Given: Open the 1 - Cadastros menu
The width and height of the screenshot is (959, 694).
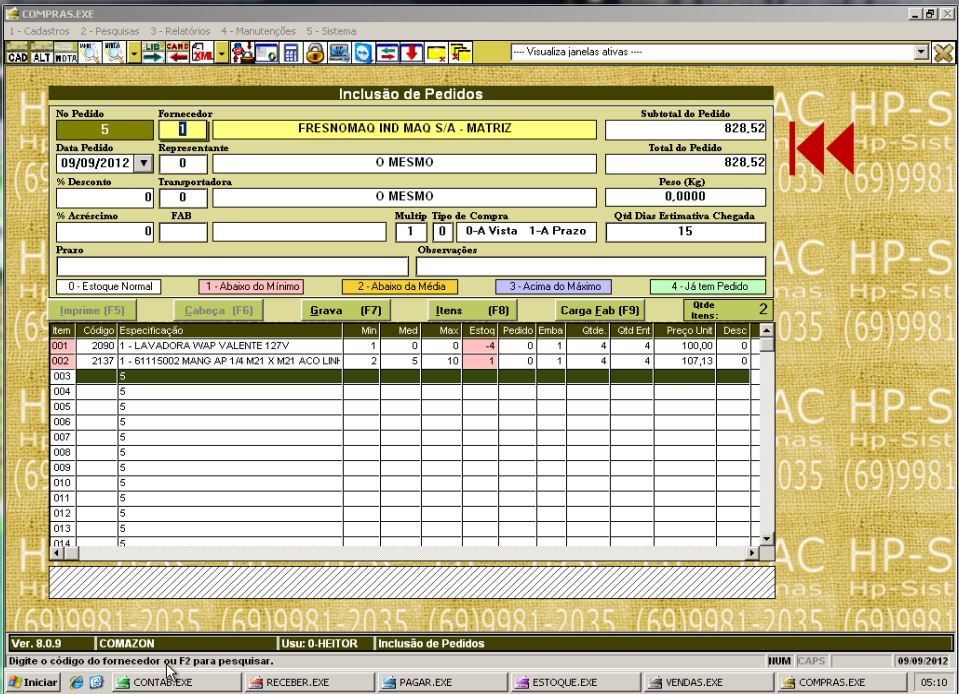Looking at the screenshot, I should (39, 31).
